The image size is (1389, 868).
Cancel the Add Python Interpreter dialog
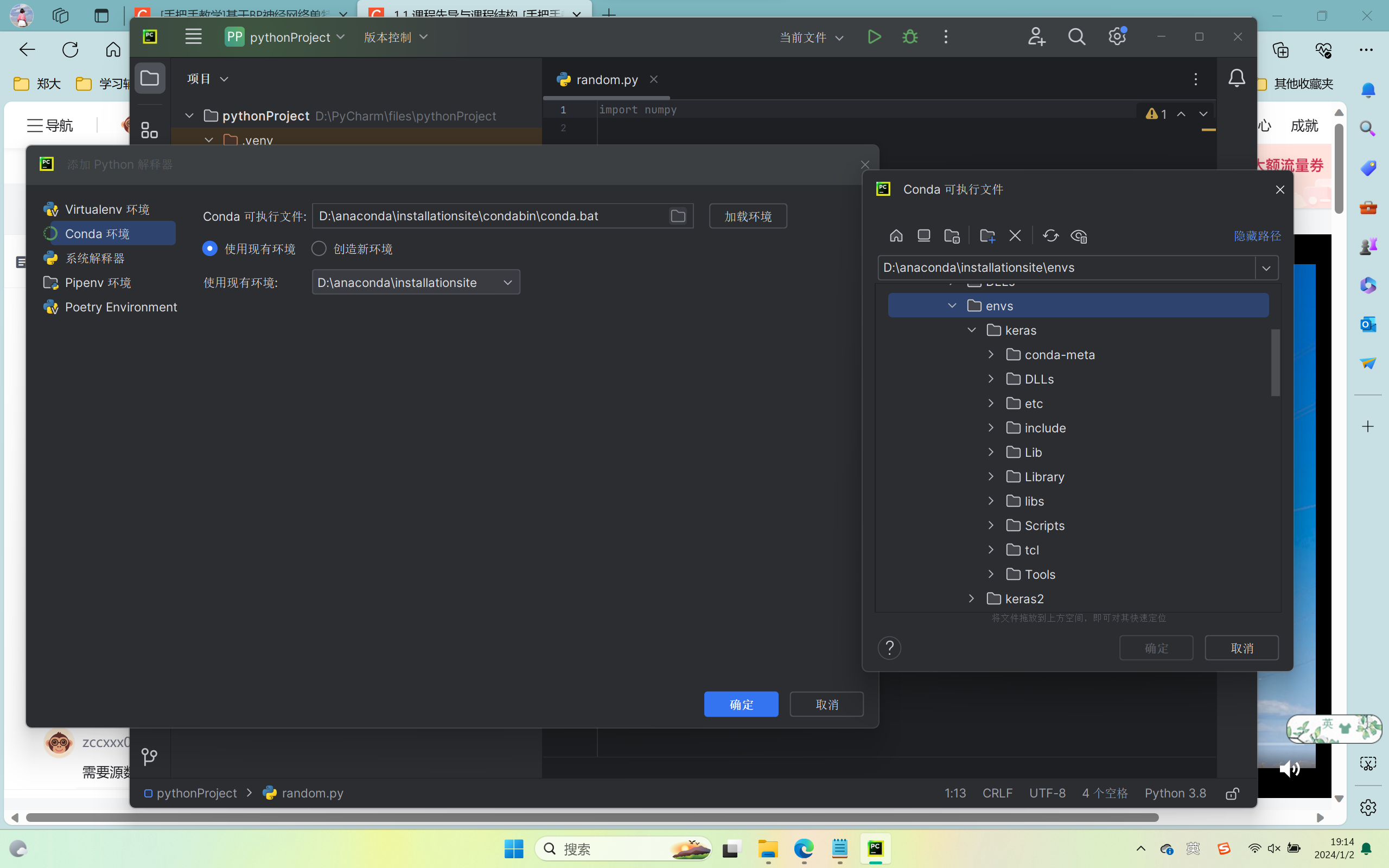click(826, 704)
